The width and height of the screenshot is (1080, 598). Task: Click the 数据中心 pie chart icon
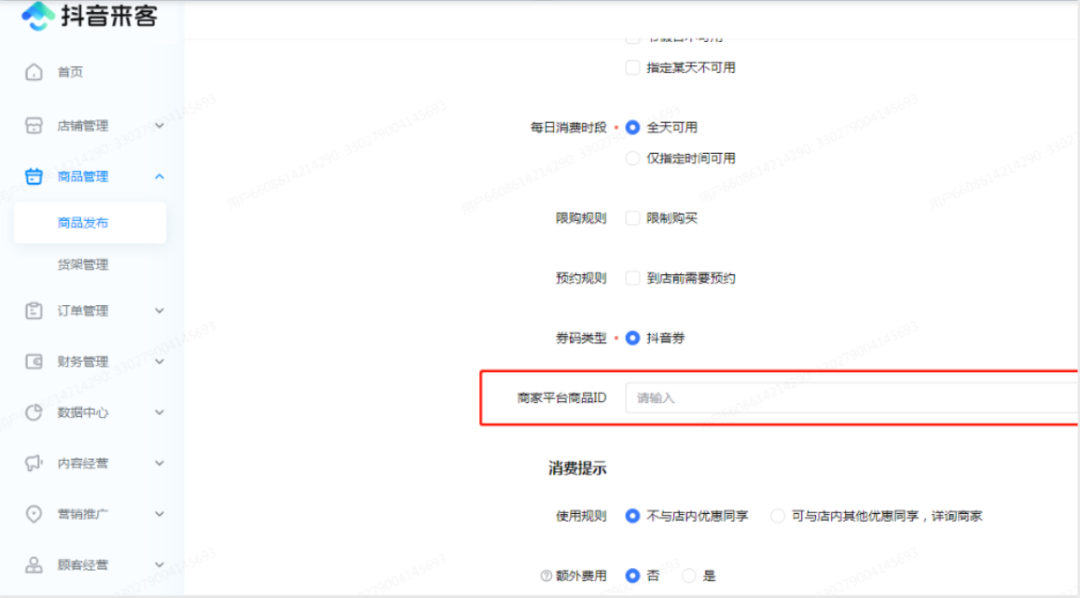point(34,412)
